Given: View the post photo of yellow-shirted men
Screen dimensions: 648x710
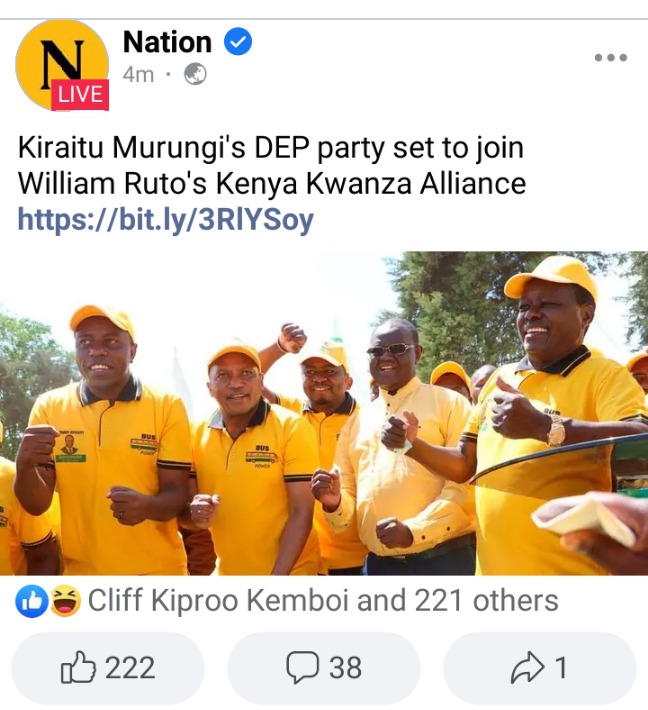Looking at the screenshot, I should 324,413.
